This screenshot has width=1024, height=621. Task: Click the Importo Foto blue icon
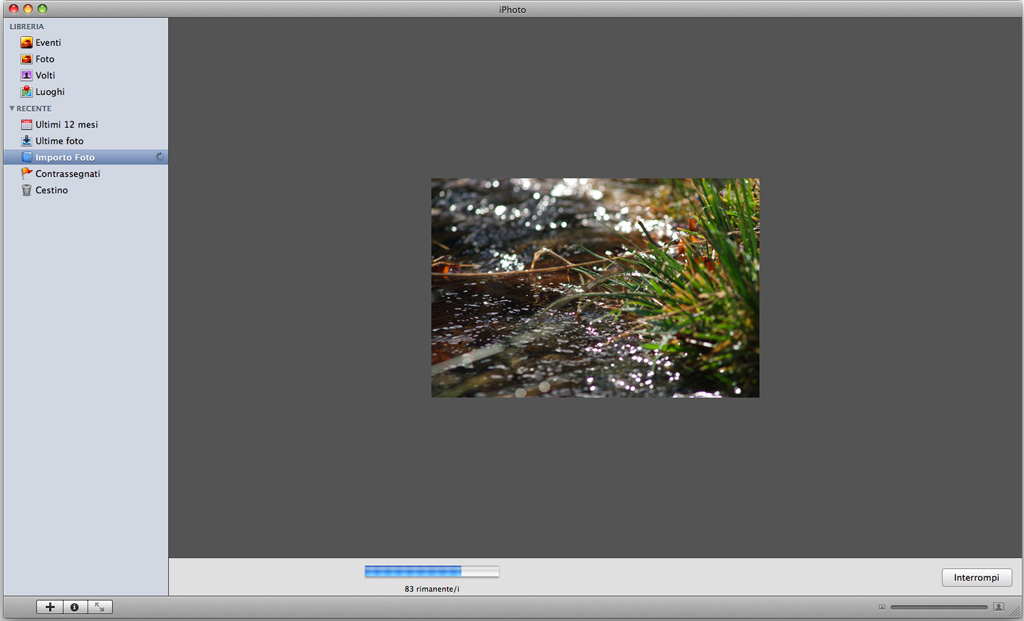pyautogui.click(x=26, y=157)
